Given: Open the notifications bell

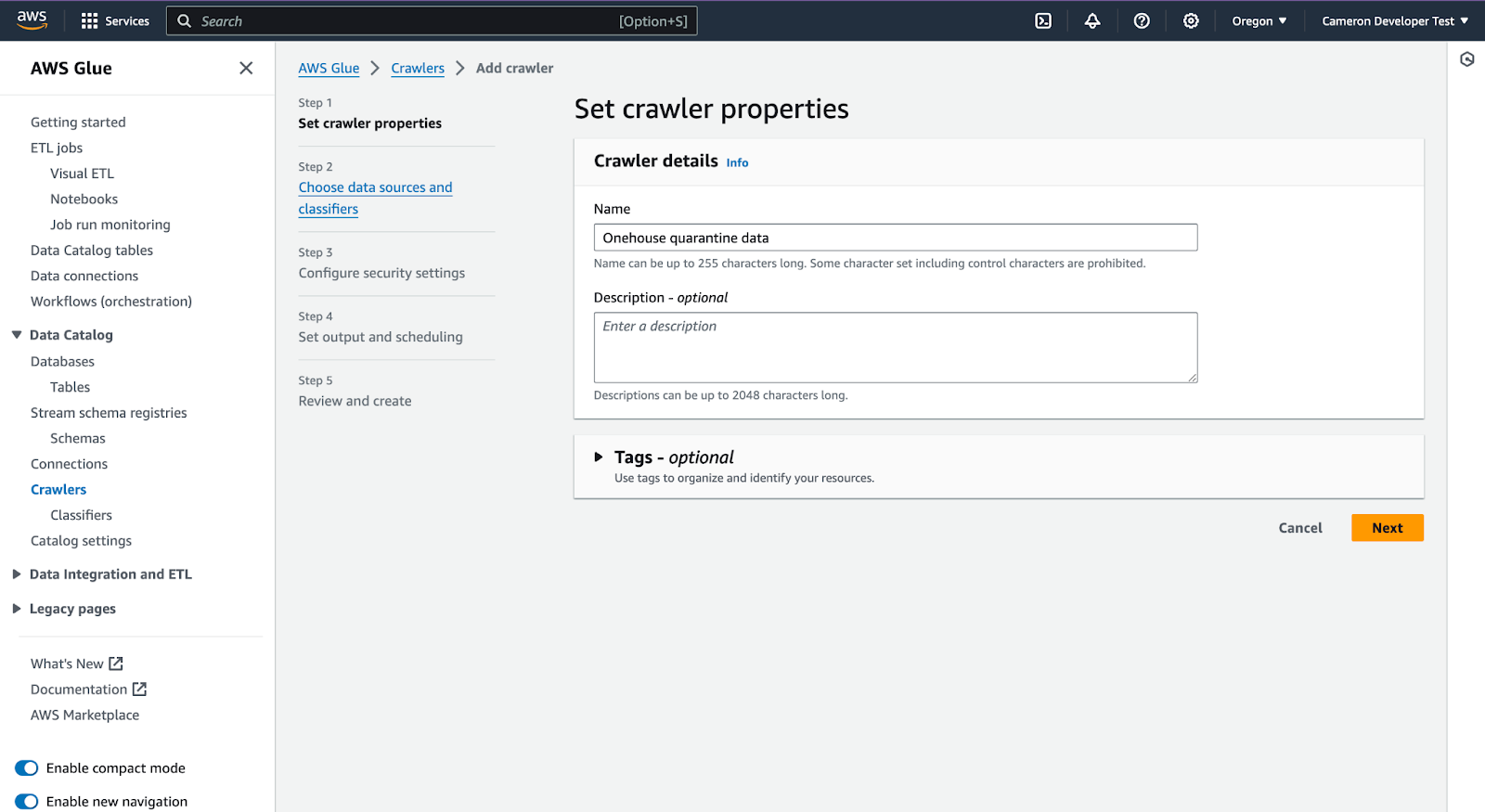Looking at the screenshot, I should tap(1092, 21).
